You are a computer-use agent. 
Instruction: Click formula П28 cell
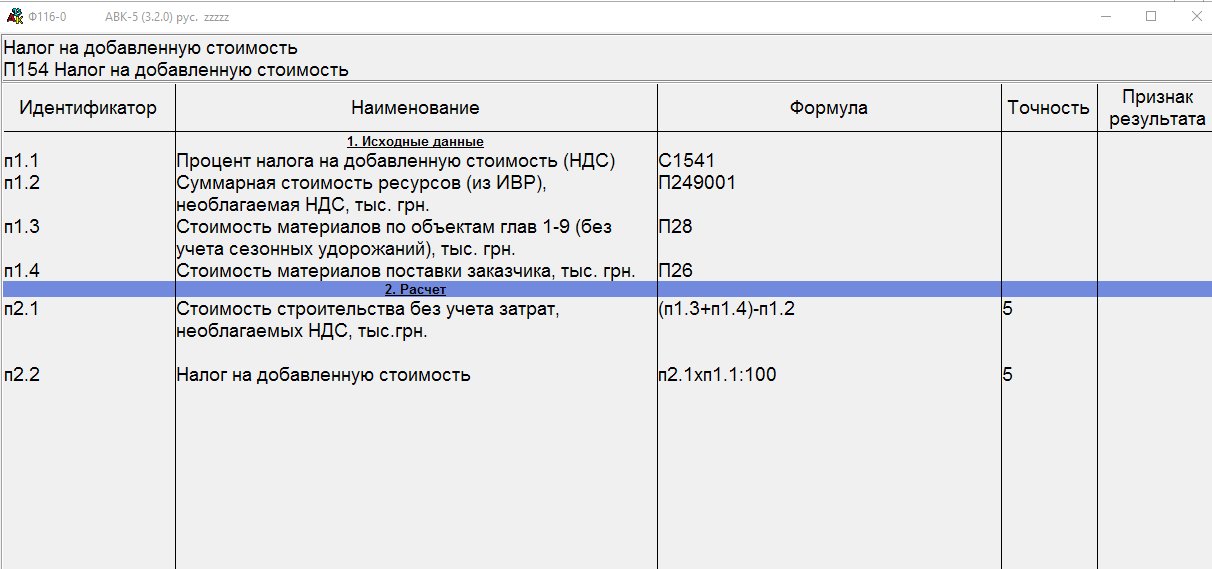pos(676,227)
